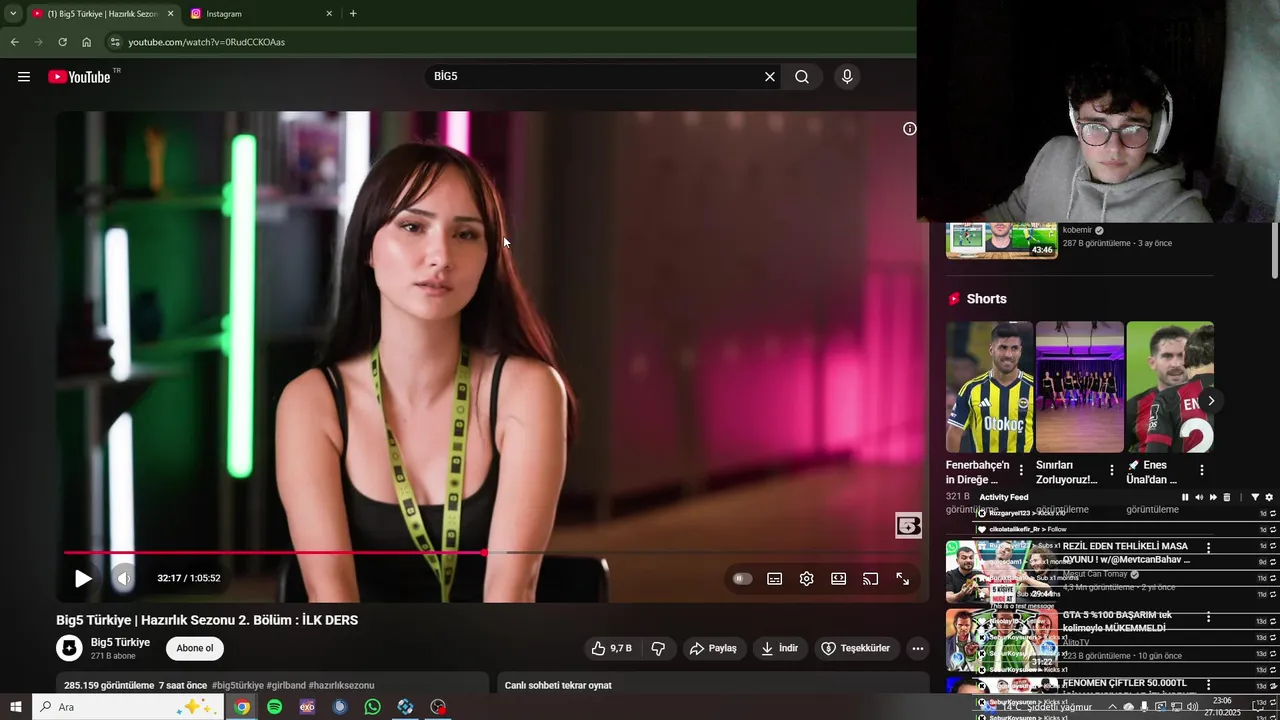Open options for Fenerbahçe'n in Direğe short
The image size is (1280, 720).
(1021, 470)
